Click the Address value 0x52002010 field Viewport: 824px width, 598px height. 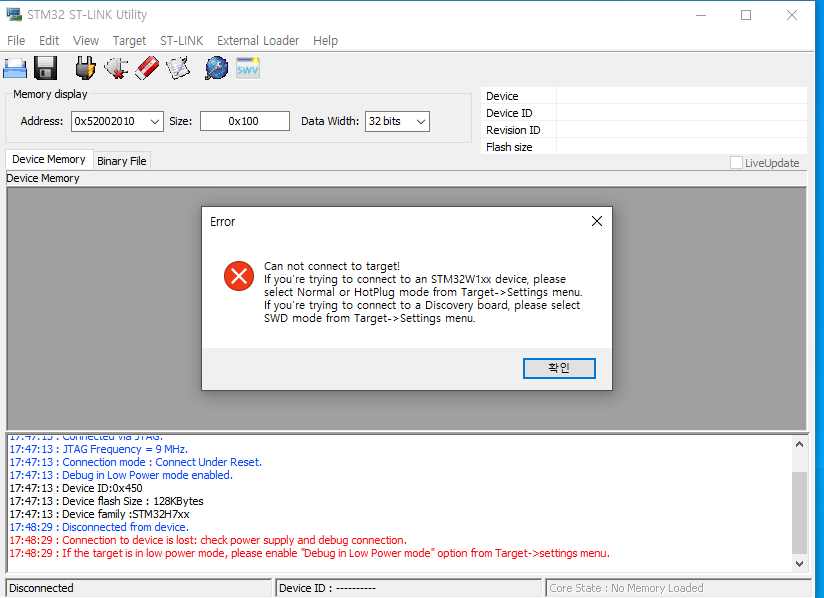coord(110,121)
